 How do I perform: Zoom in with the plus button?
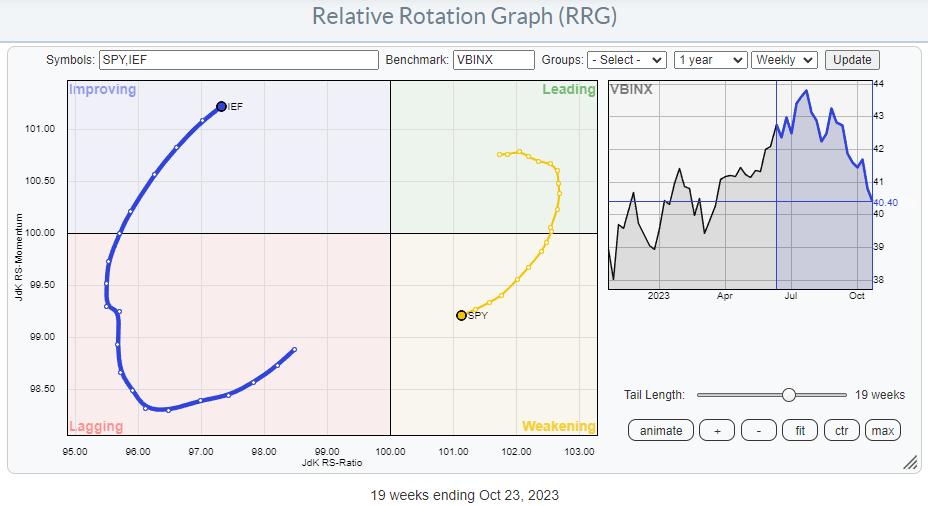click(x=716, y=430)
